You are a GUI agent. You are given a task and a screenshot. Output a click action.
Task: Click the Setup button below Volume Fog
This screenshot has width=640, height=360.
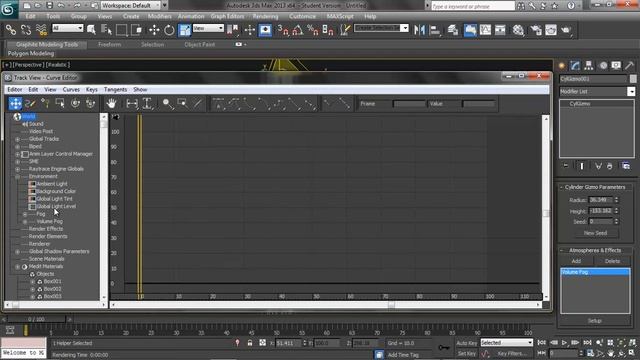coord(595,321)
